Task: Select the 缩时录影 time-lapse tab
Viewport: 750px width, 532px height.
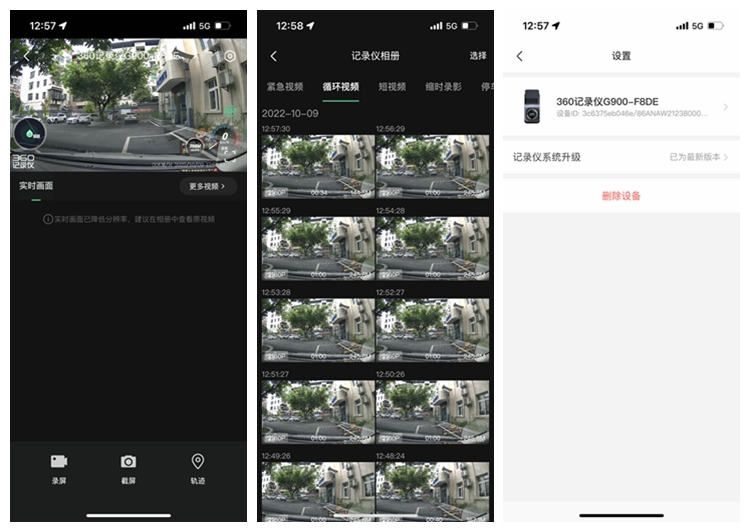Action: click(x=443, y=87)
